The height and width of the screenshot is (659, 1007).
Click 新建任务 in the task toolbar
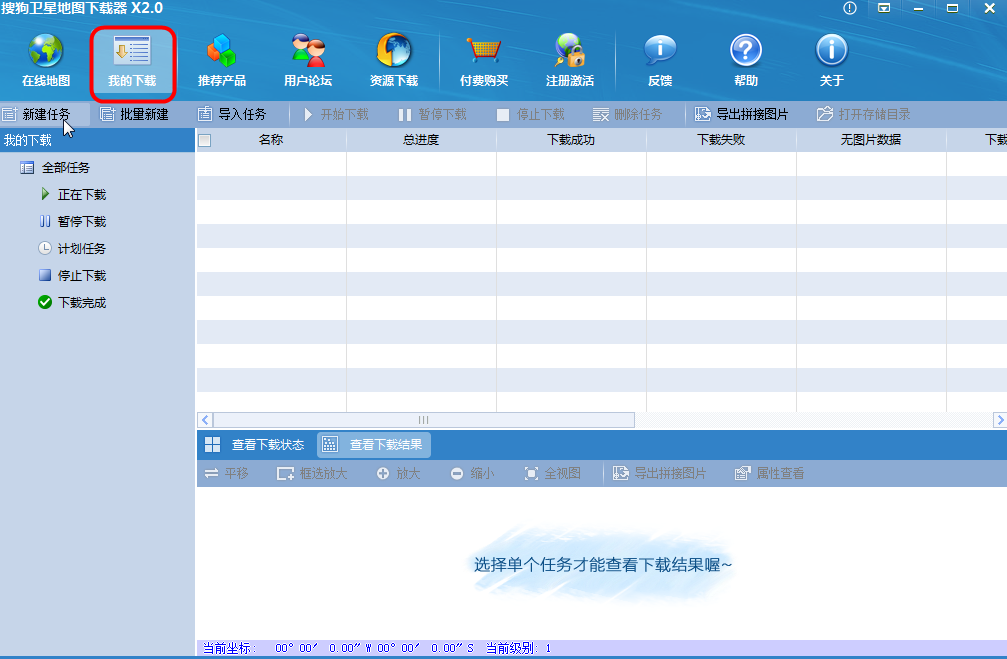point(37,114)
